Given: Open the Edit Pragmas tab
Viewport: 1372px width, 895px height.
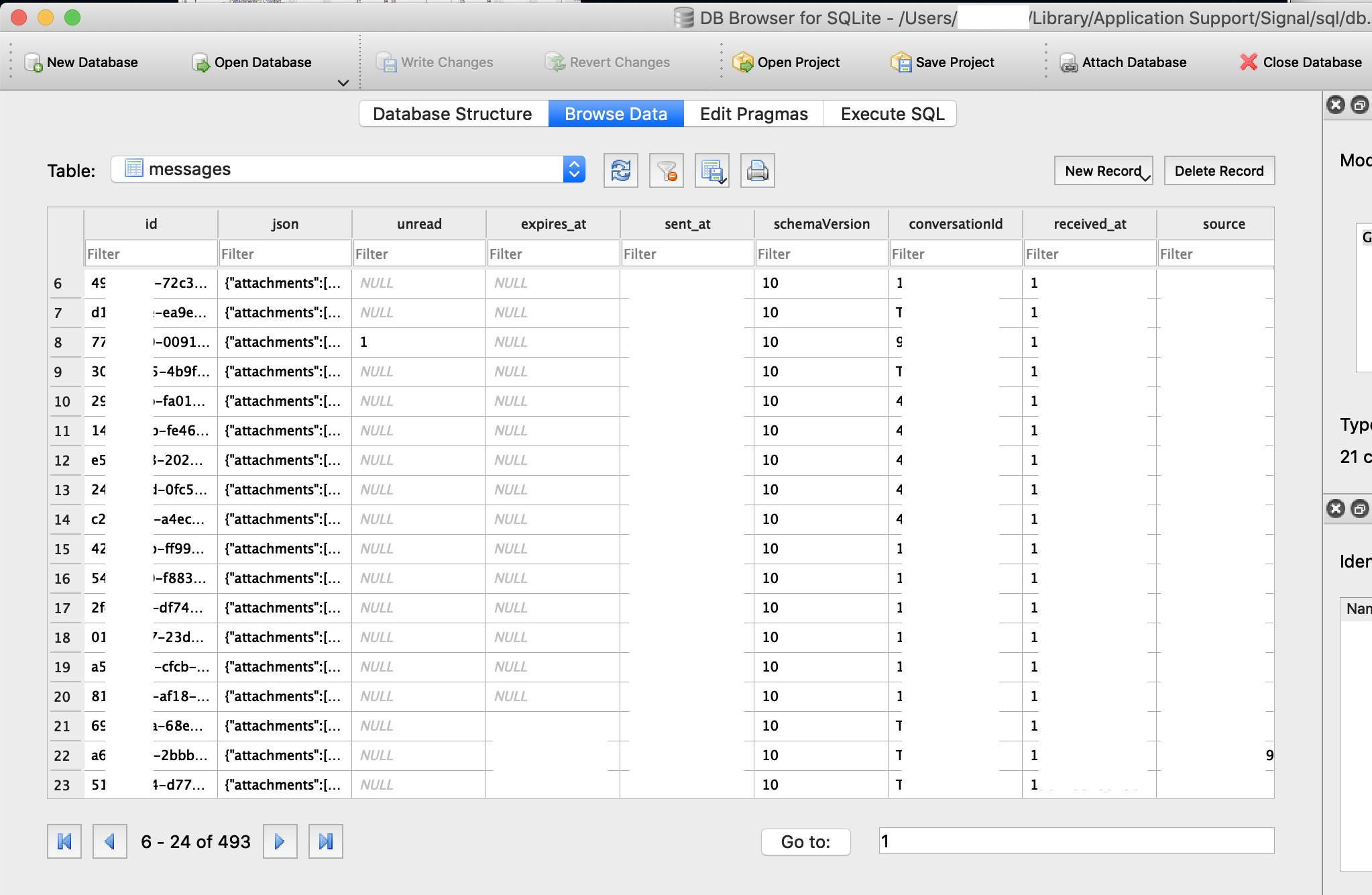Looking at the screenshot, I should 754,113.
